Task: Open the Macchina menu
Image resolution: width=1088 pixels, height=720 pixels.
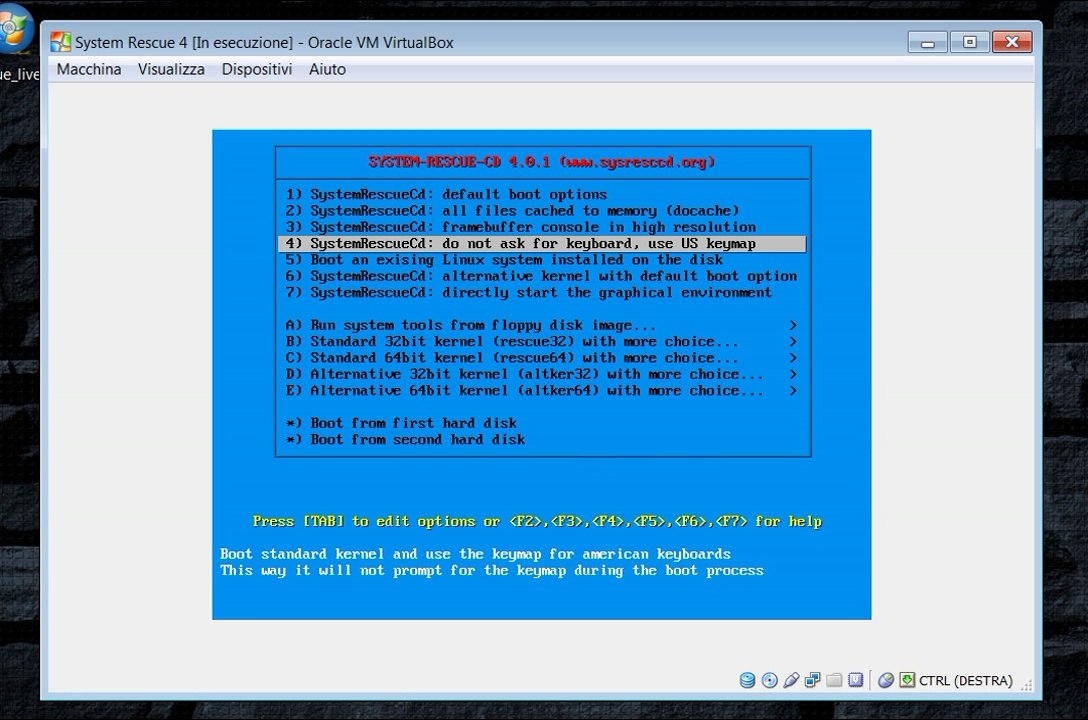Action: [89, 69]
